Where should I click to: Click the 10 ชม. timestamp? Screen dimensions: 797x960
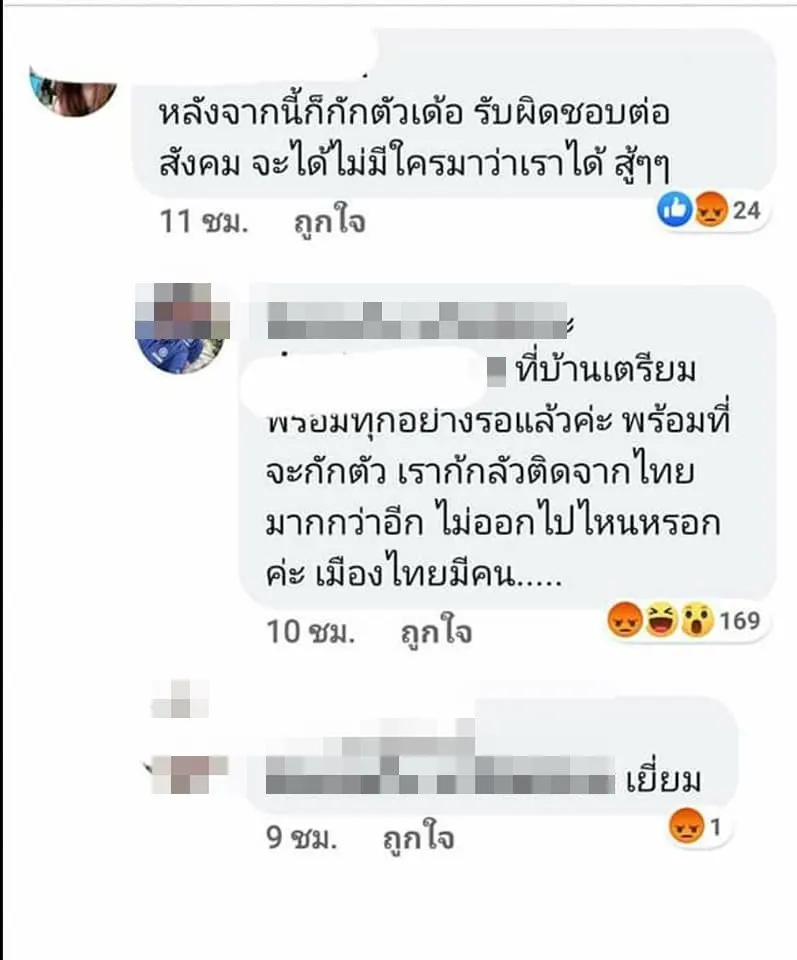point(310,631)
